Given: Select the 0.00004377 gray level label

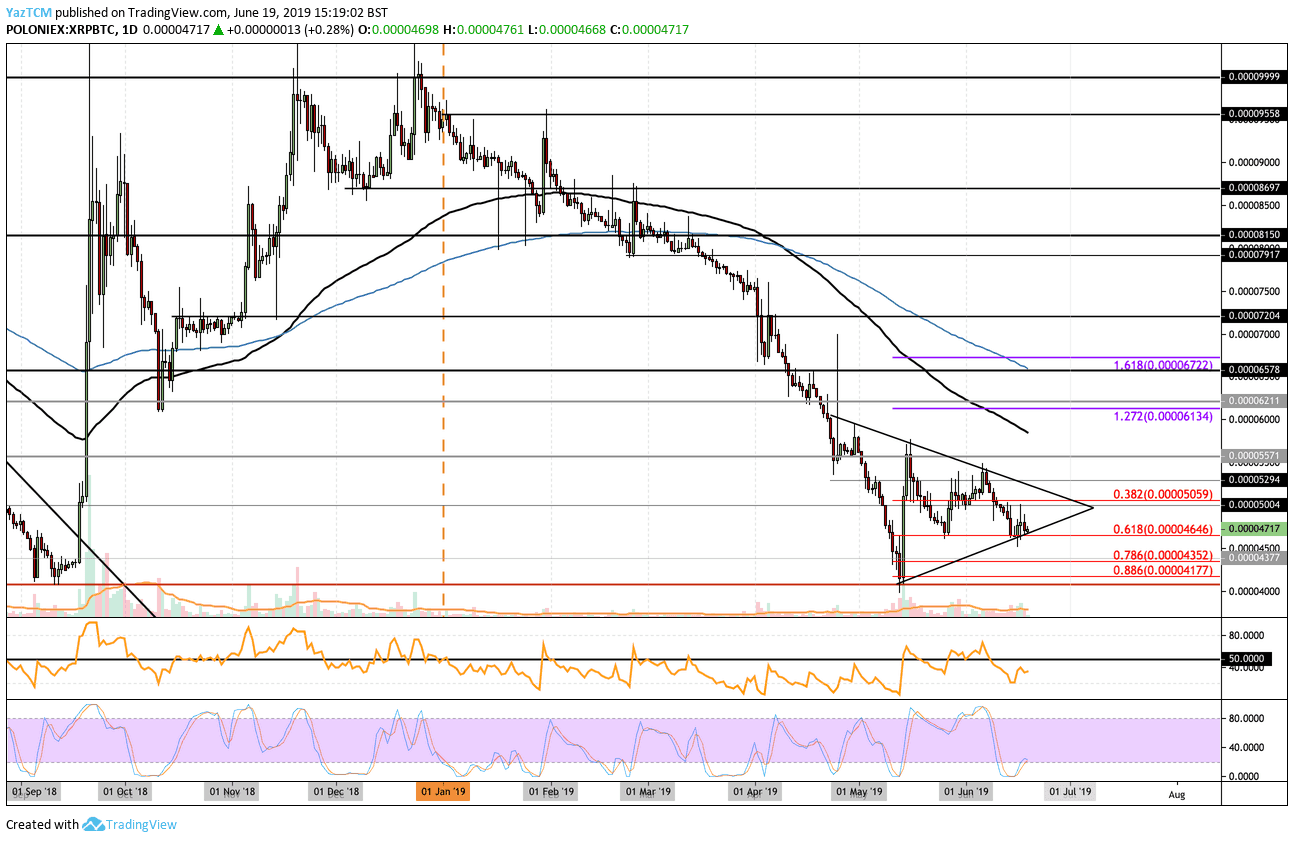Looking at the screenshot, I should pos(1255,558).
